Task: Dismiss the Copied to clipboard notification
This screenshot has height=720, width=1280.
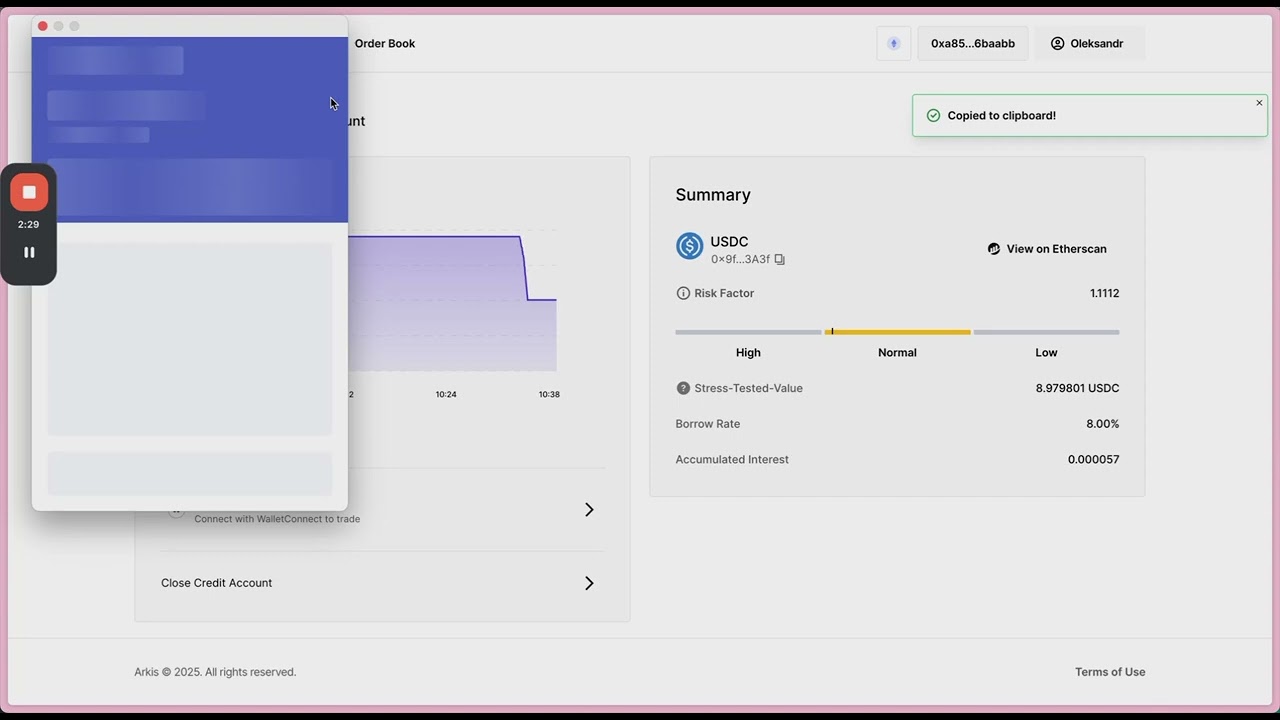Action: coord(1259,103)
